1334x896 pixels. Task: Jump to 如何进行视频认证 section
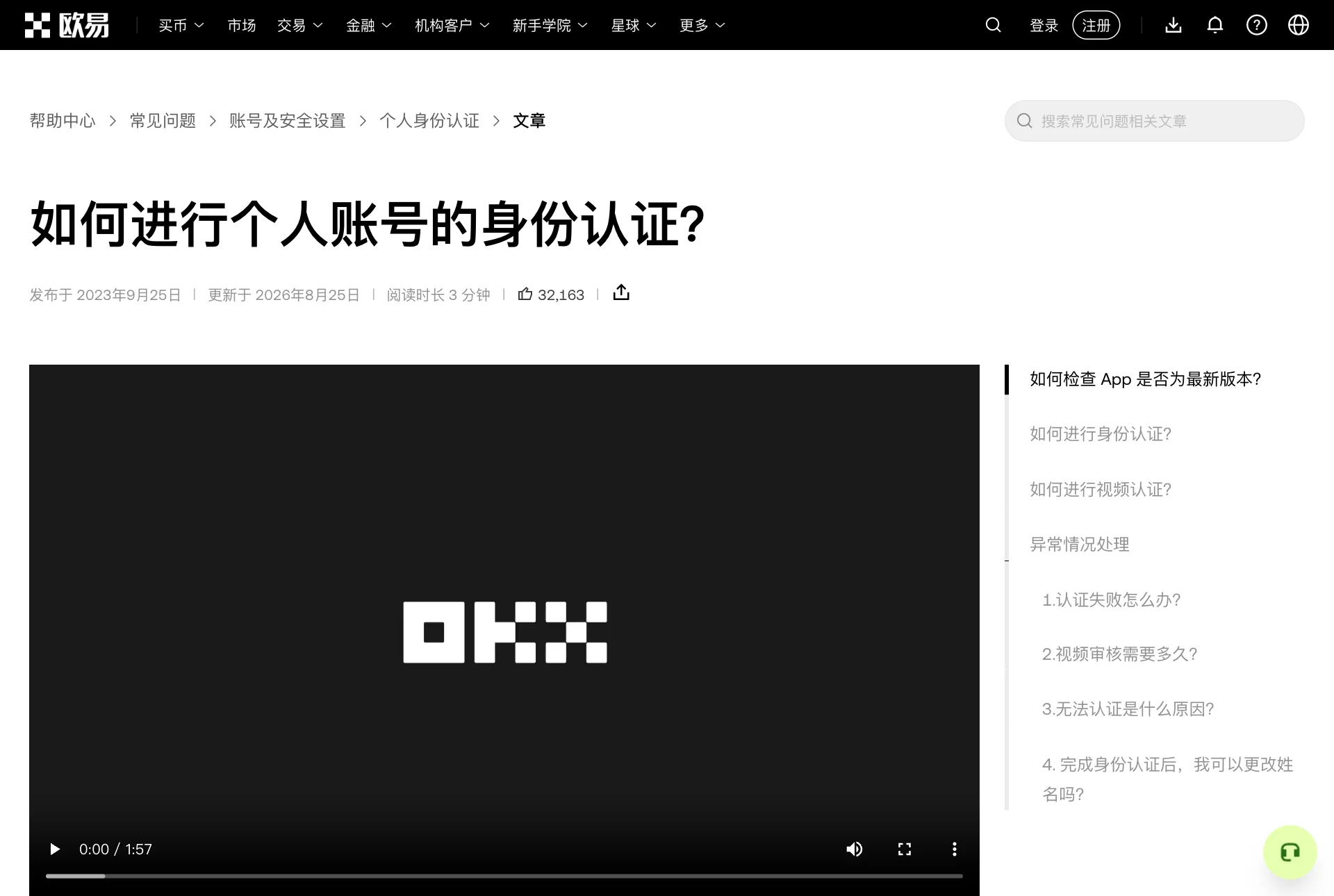1101,490
